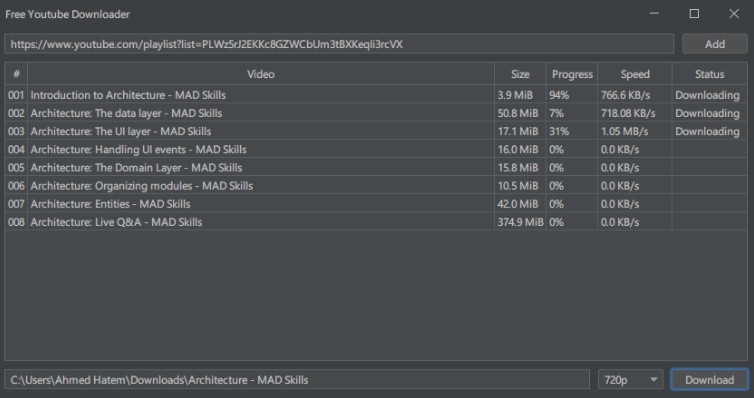Focus the YouTube playlist URL field
The image size is (754, 398).
(339, 44)
